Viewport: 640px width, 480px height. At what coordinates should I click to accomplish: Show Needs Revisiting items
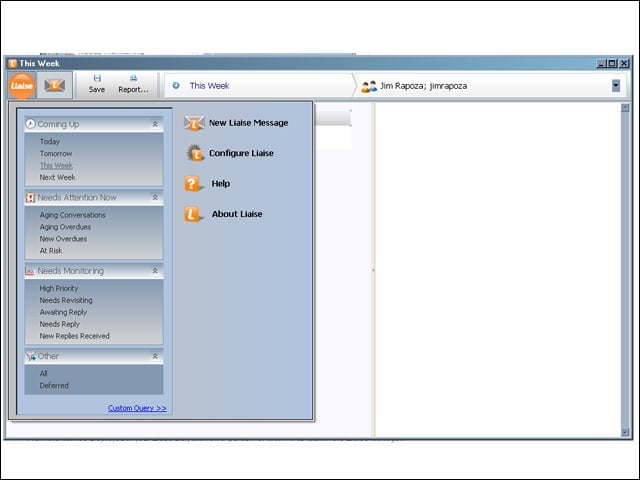(x=66, y=300)
